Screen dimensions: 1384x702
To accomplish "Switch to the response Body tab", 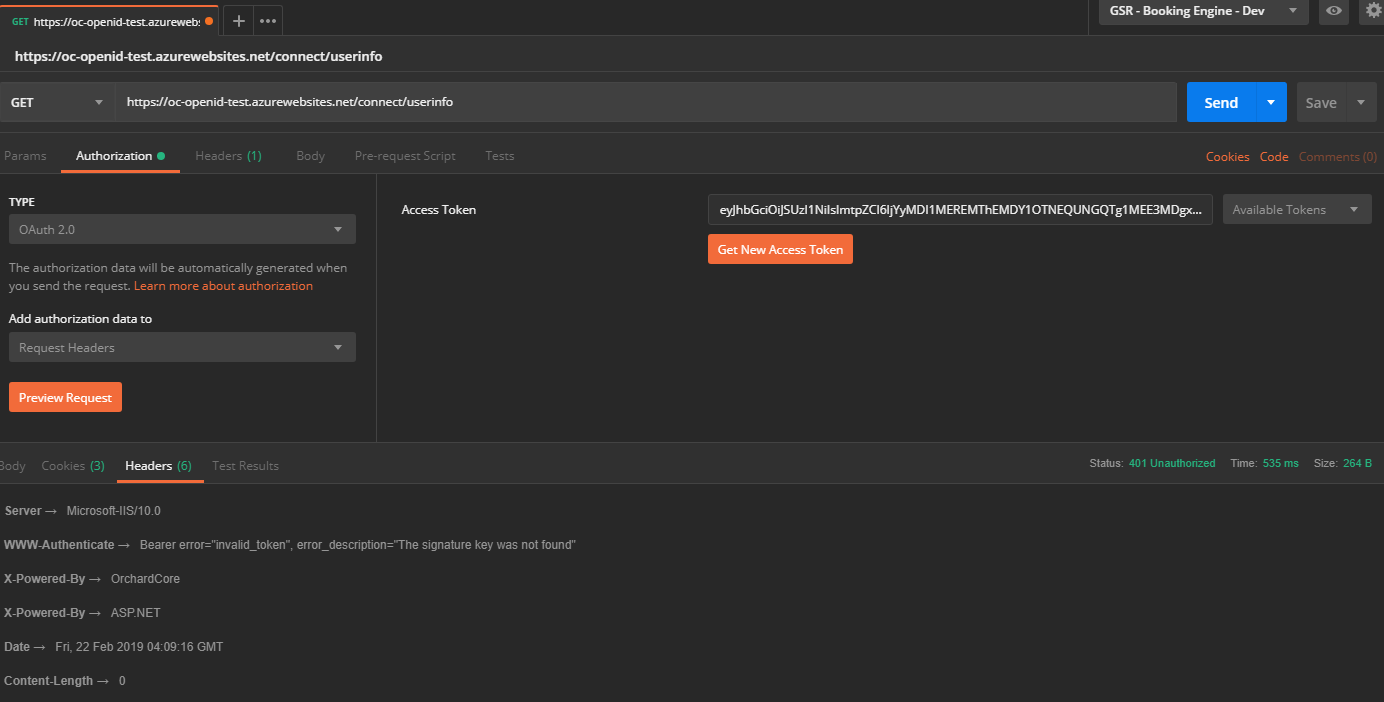I will tap(12, 465).
